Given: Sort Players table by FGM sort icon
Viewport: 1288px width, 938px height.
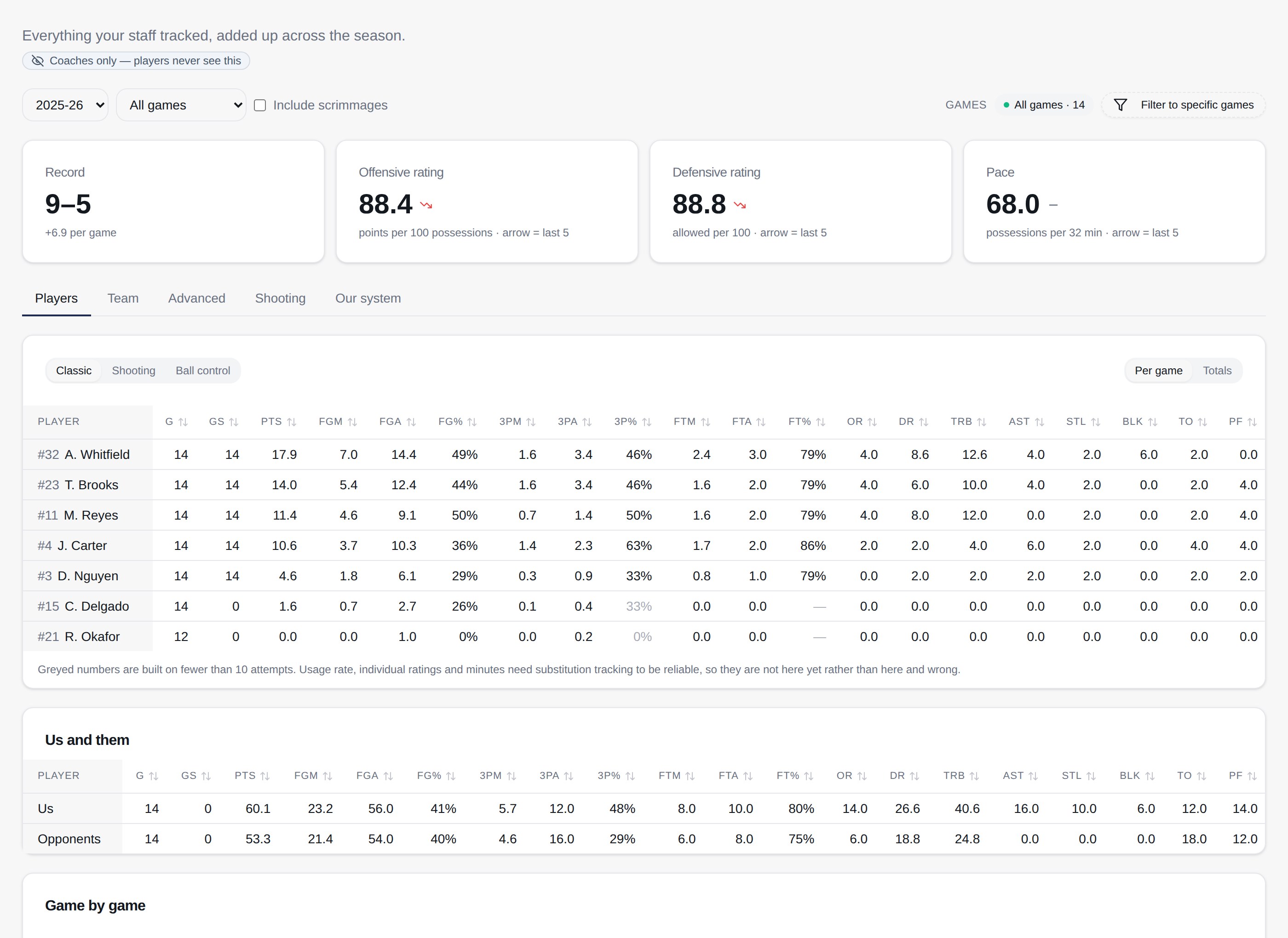Looking at the screenshot, I should (352, 422).
